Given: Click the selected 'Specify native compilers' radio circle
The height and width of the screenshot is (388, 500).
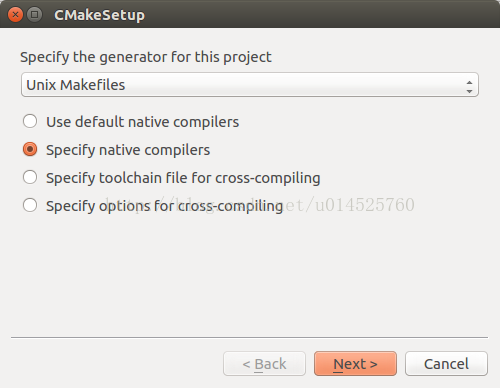Looking at the screenshot, I should pyautogui.click(x=30, y=149).
